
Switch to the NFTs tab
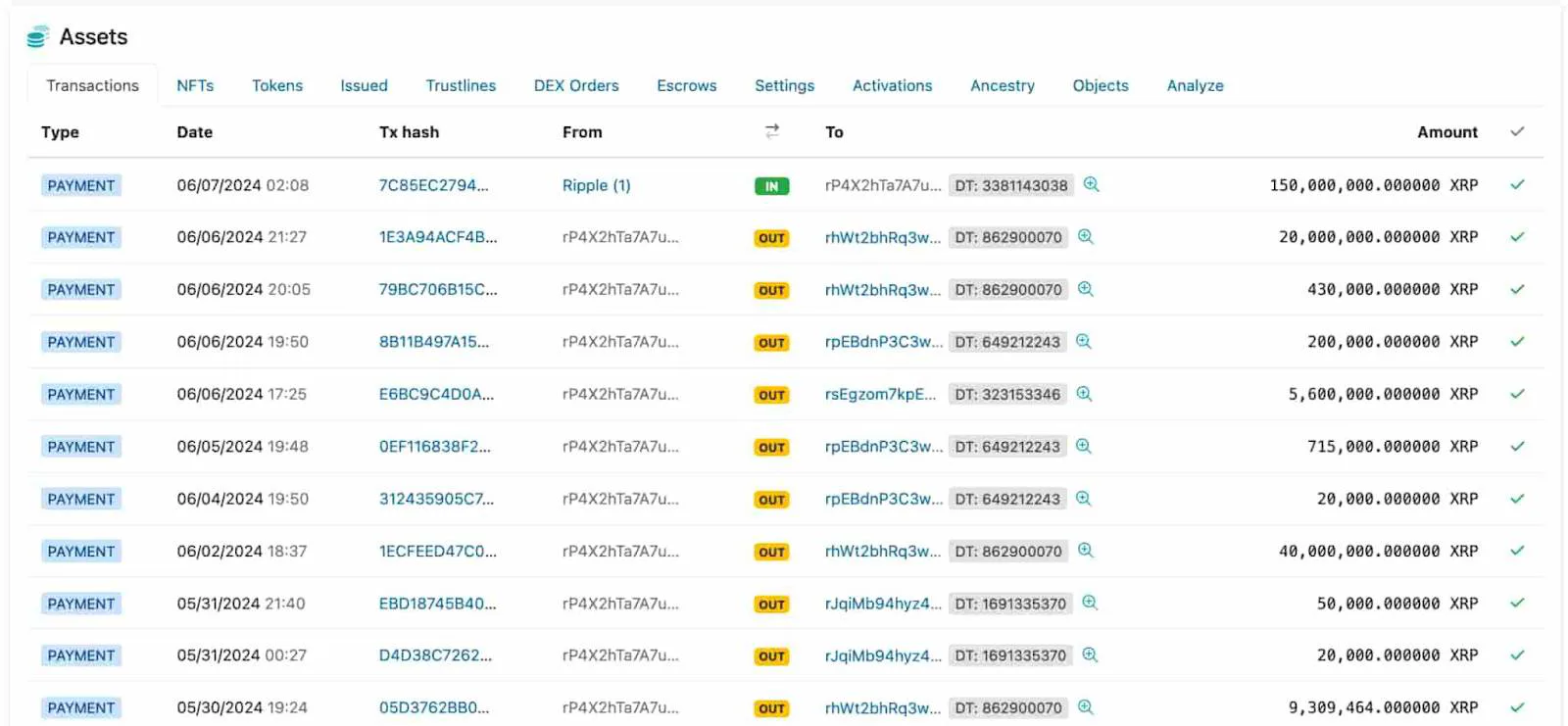195,85
